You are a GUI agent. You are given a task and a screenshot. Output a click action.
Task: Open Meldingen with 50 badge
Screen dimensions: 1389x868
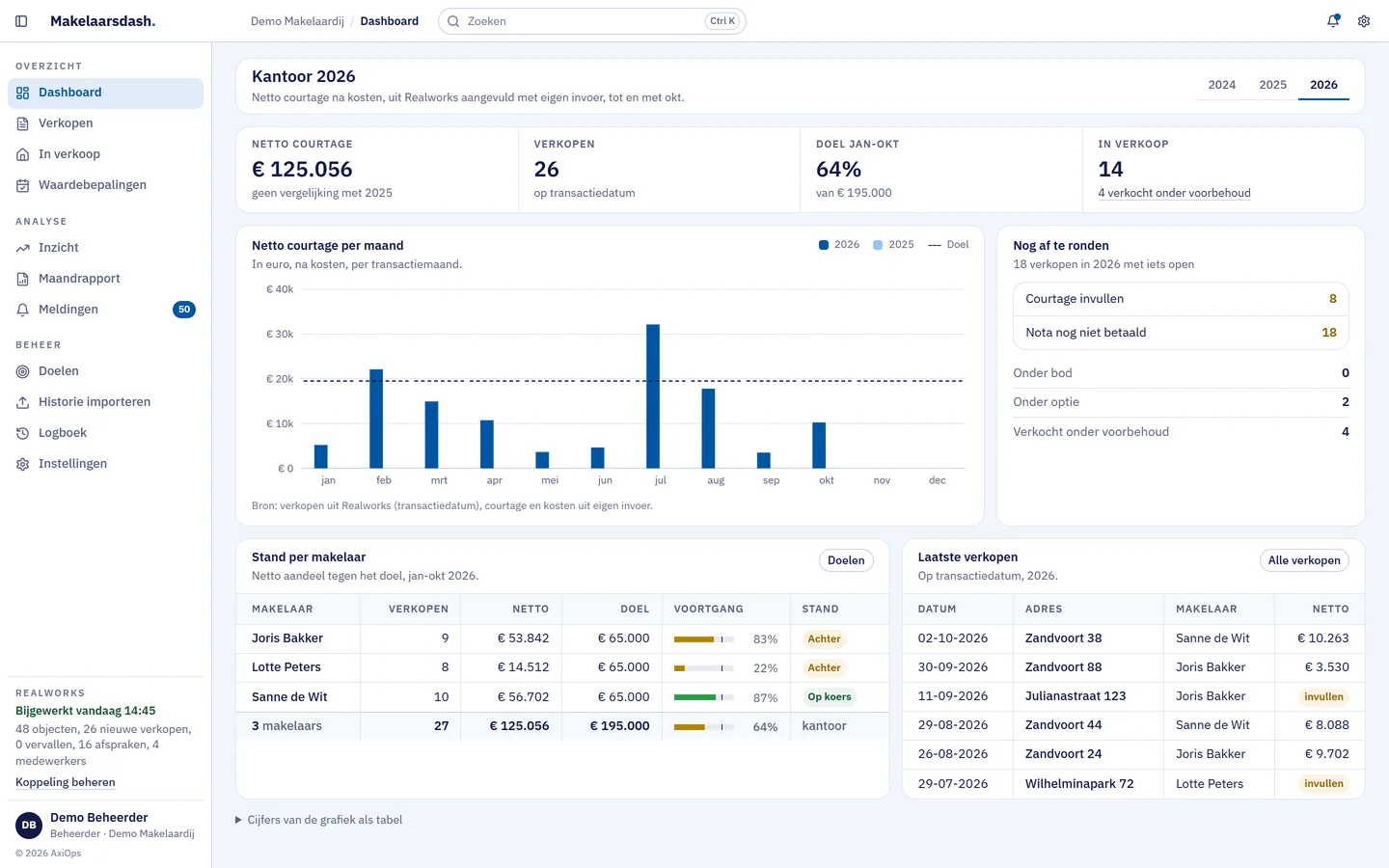click(106, 310)
